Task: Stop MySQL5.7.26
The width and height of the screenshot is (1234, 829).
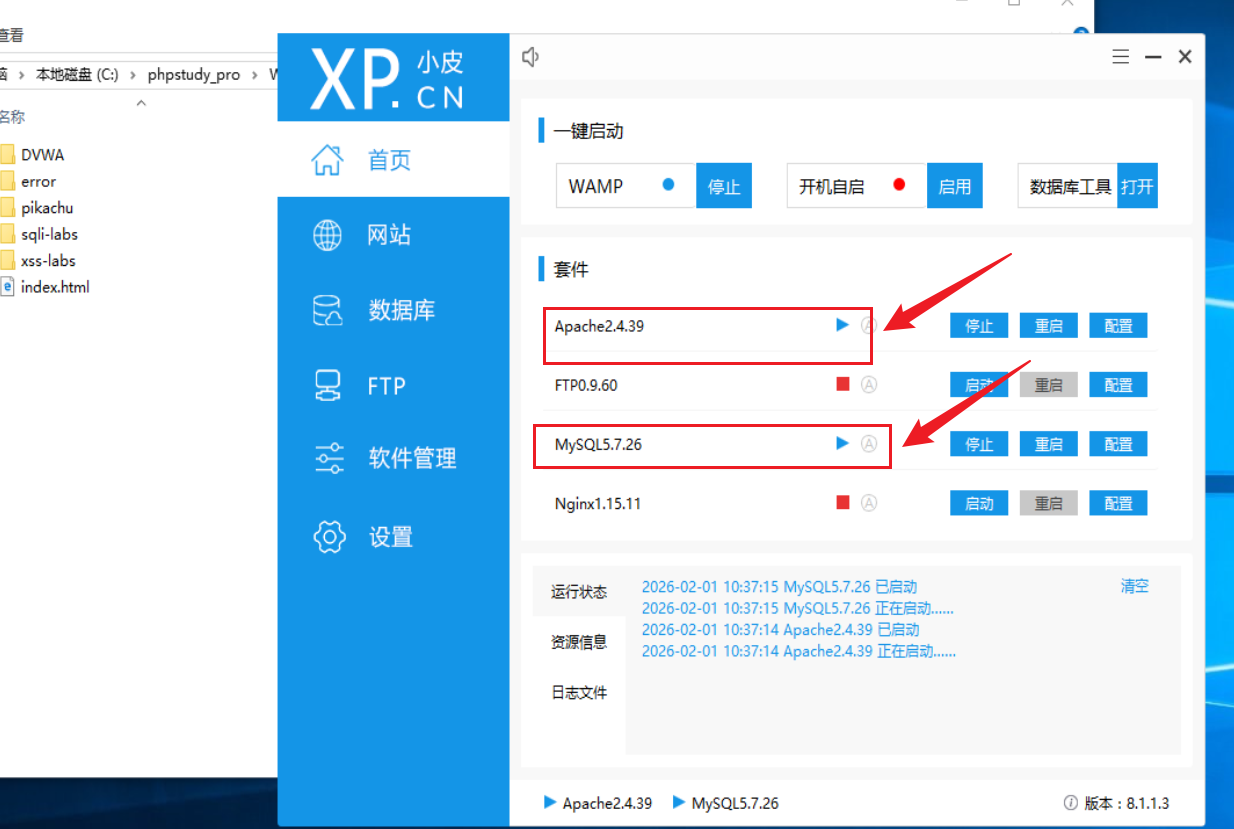Action: [x=979, y=443]
